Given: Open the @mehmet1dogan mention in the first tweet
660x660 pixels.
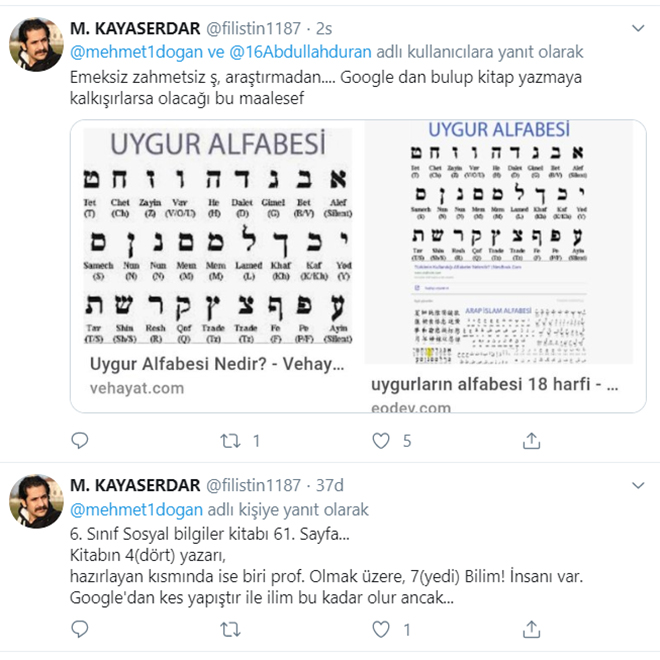Looking at the screenshot, I should pyautogui.click(x=136, y=52).
